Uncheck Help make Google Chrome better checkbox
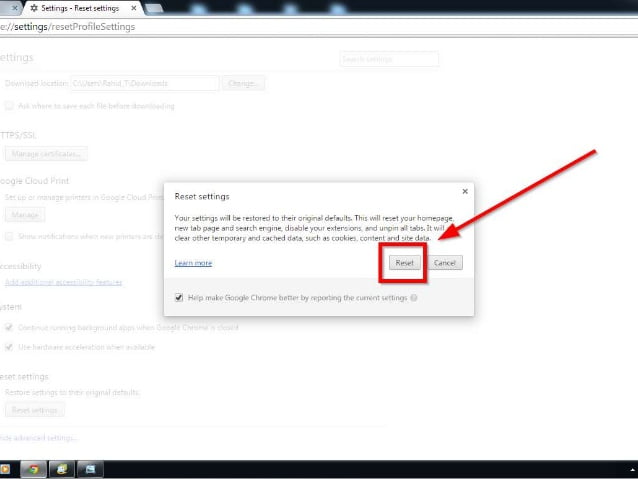 click(179, 297)
